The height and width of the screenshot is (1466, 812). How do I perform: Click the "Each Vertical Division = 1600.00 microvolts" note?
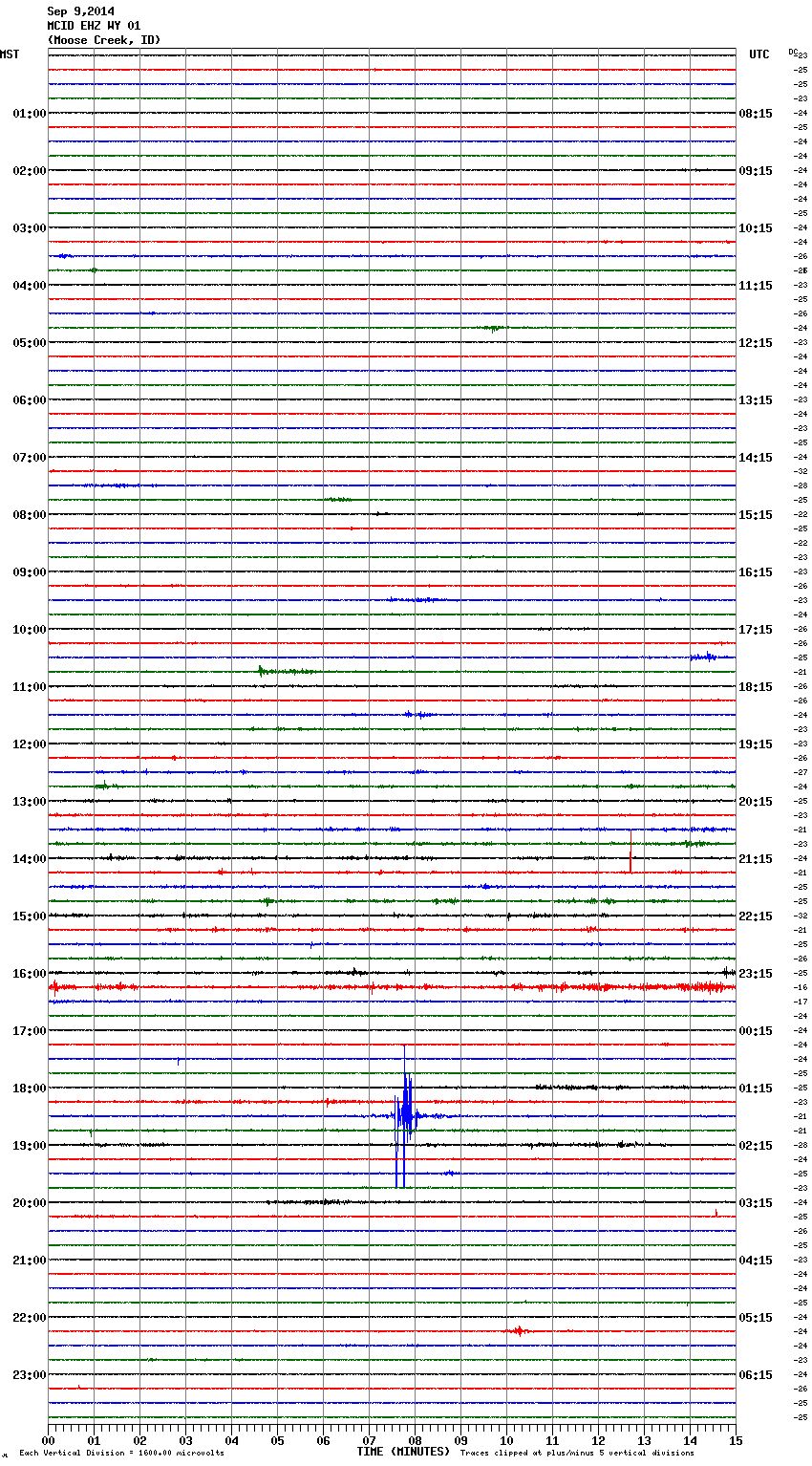(x=121, y=1453)
